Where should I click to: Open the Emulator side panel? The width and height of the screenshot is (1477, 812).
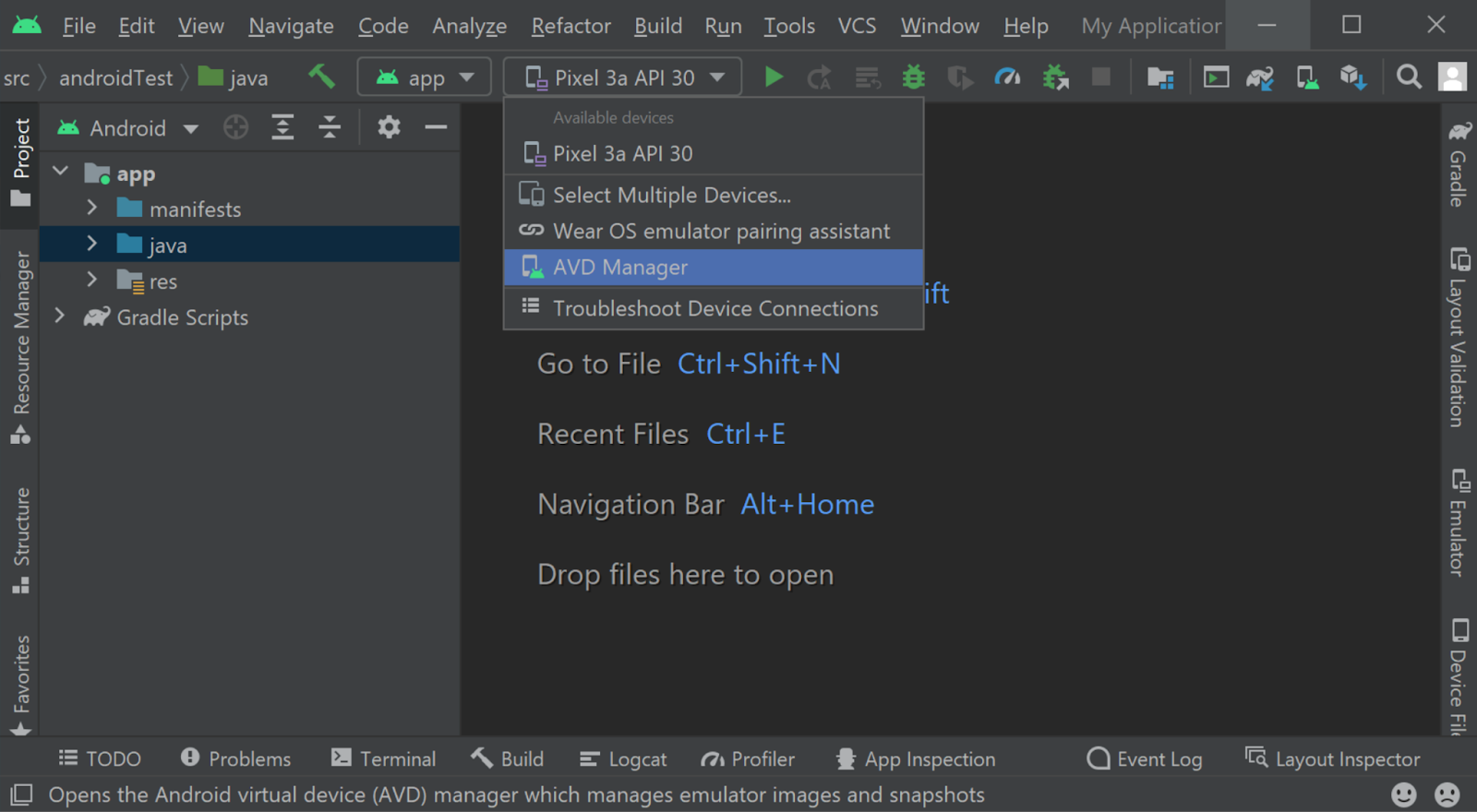click(1459, 522)
